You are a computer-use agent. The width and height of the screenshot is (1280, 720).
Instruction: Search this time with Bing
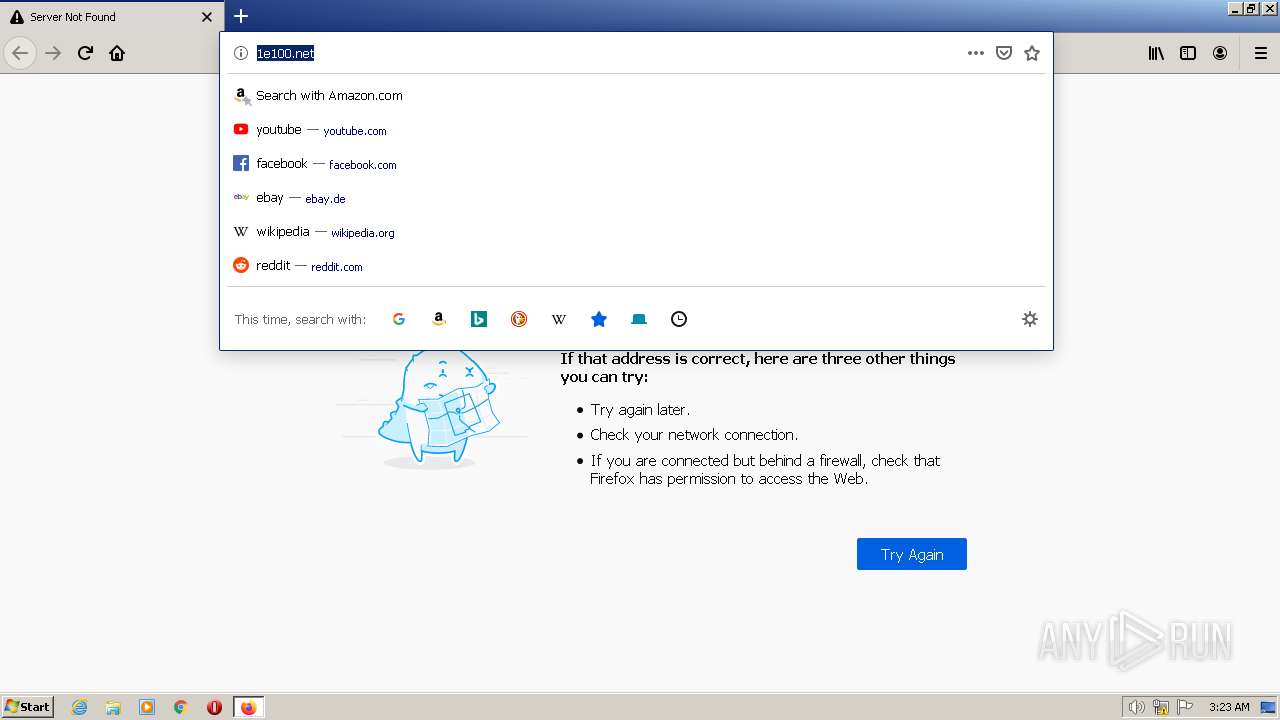click(479, 319)
